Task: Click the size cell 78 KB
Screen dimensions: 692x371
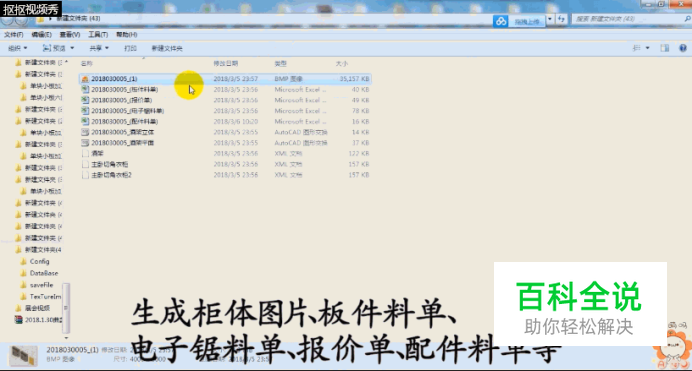Action: point(361,111)
